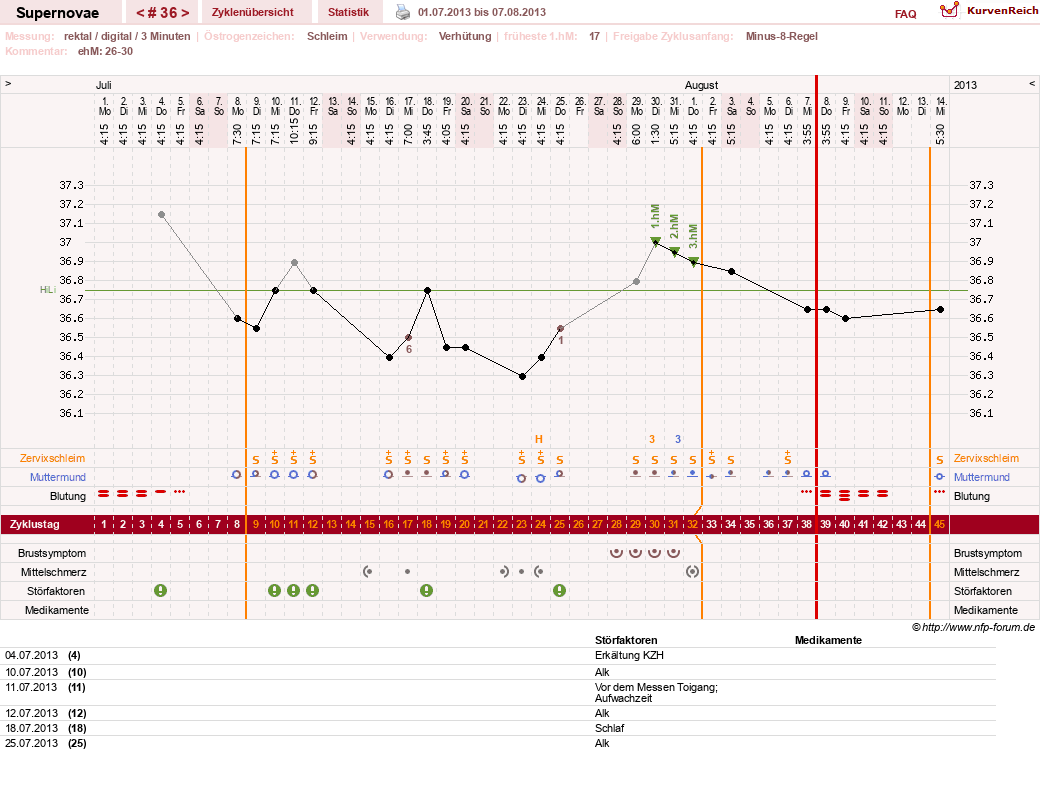Click Muttermund icon on cycle day 45
Screen dimensions: 1040x793
click(x=939, y=477)
